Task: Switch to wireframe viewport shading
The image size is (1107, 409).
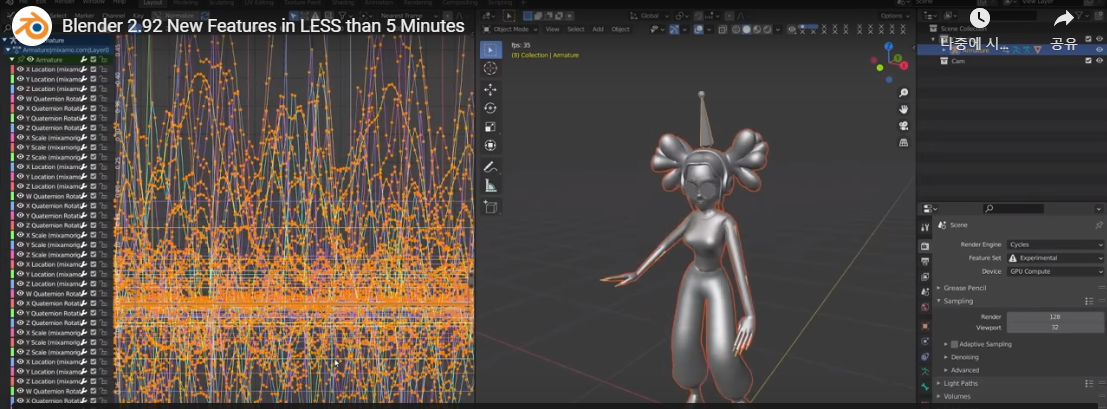Action: 736,29
